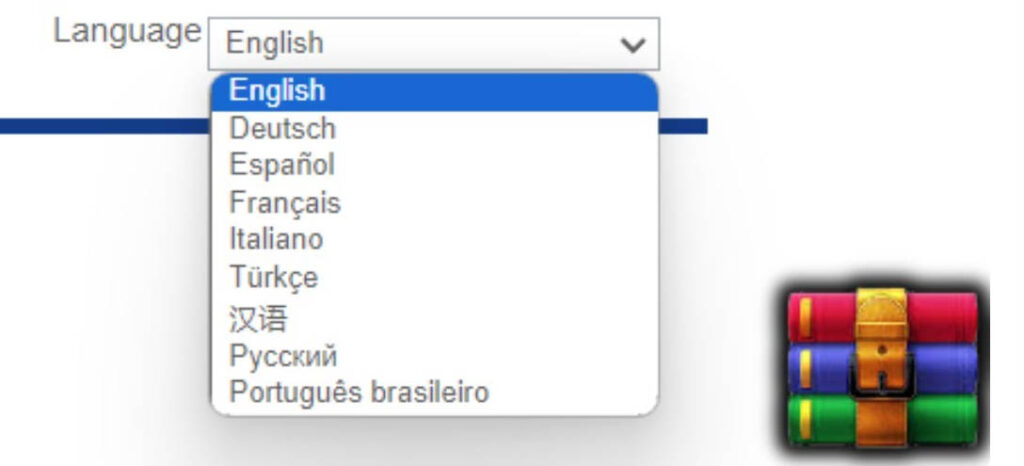Click the blue divider line left of list
Image resolution: width=1024 pixels, height=466 pixels.
(100, 126)
